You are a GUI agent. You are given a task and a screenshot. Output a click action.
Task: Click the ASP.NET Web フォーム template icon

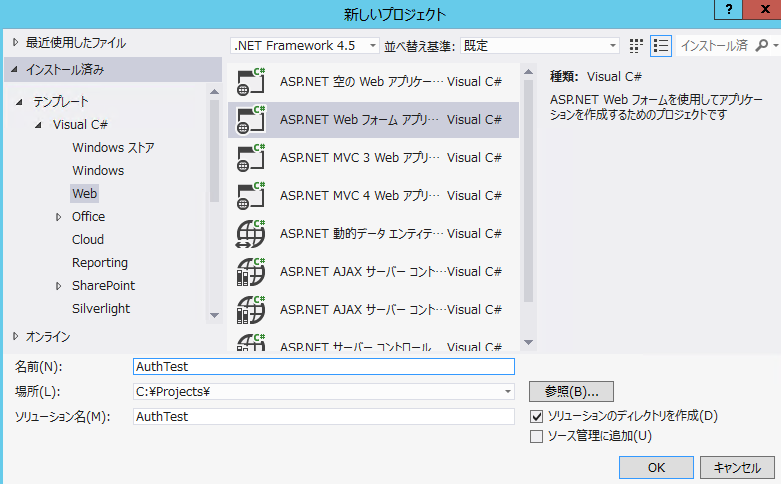tap(251, 120)
